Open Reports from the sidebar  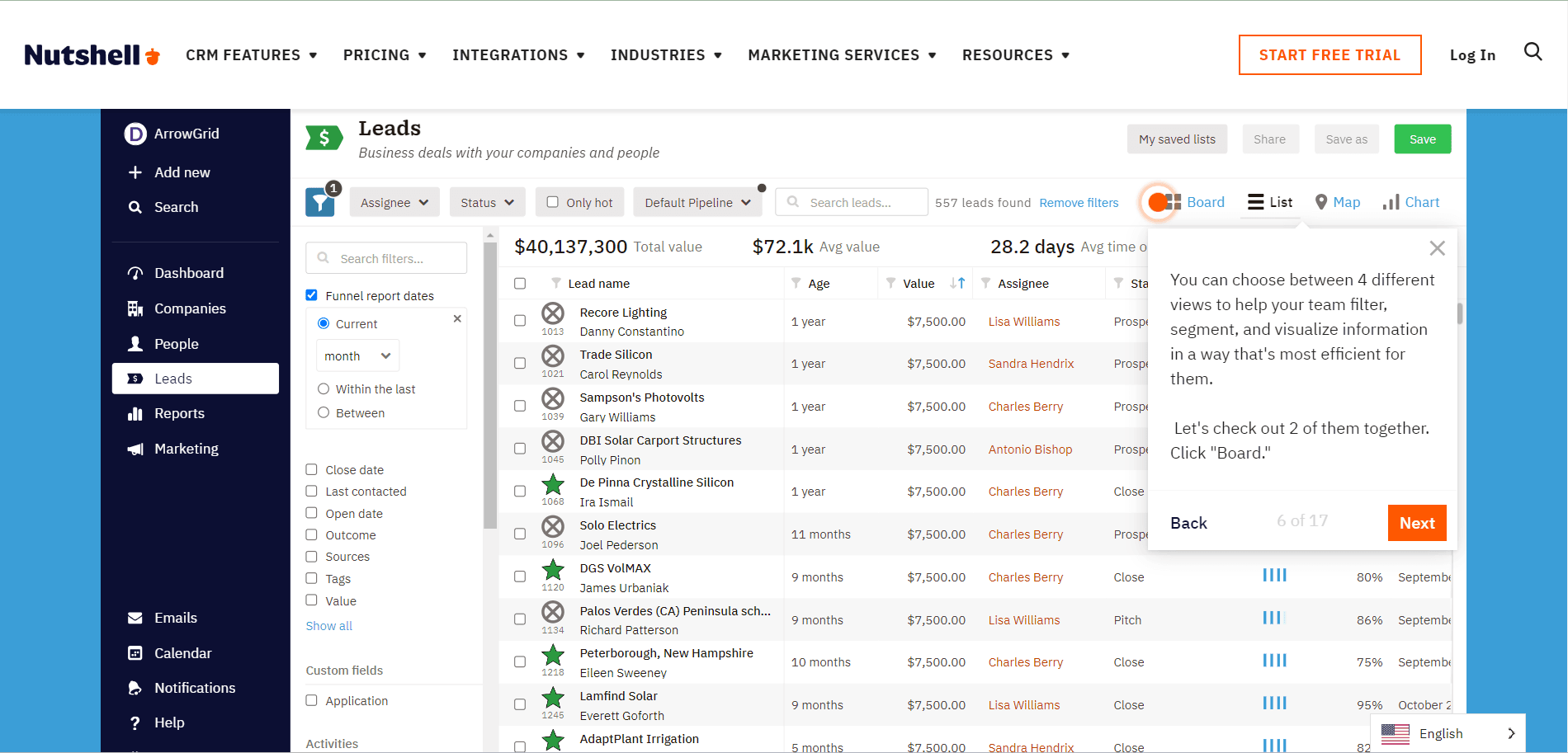point(179,413)
